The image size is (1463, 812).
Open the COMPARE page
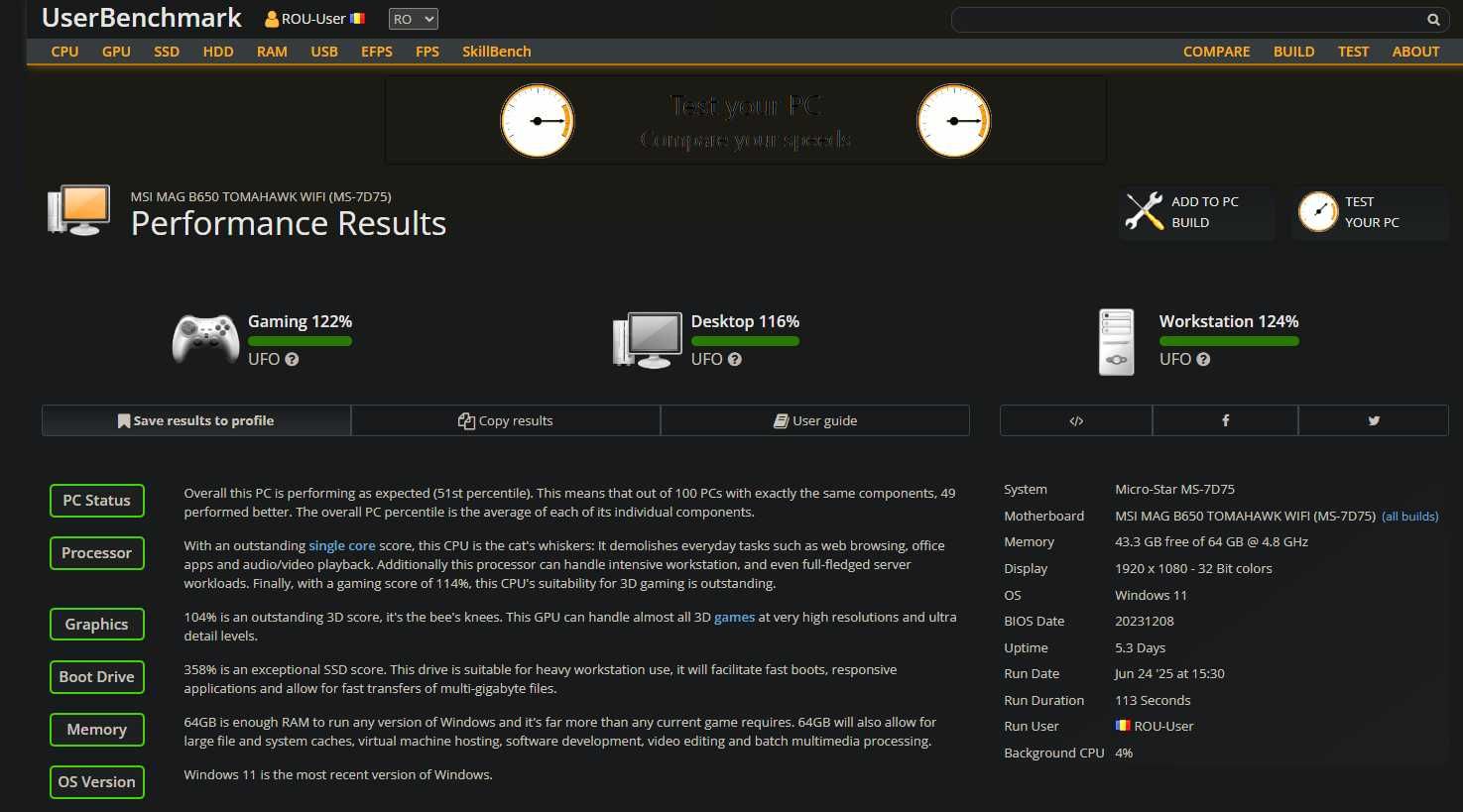(1217, 52)
